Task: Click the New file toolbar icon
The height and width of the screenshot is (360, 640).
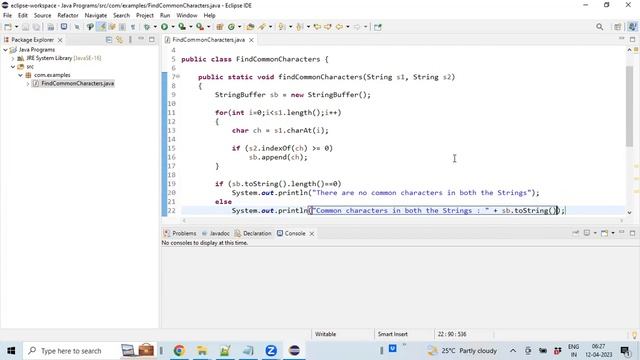Action: [x=8, y=27]
